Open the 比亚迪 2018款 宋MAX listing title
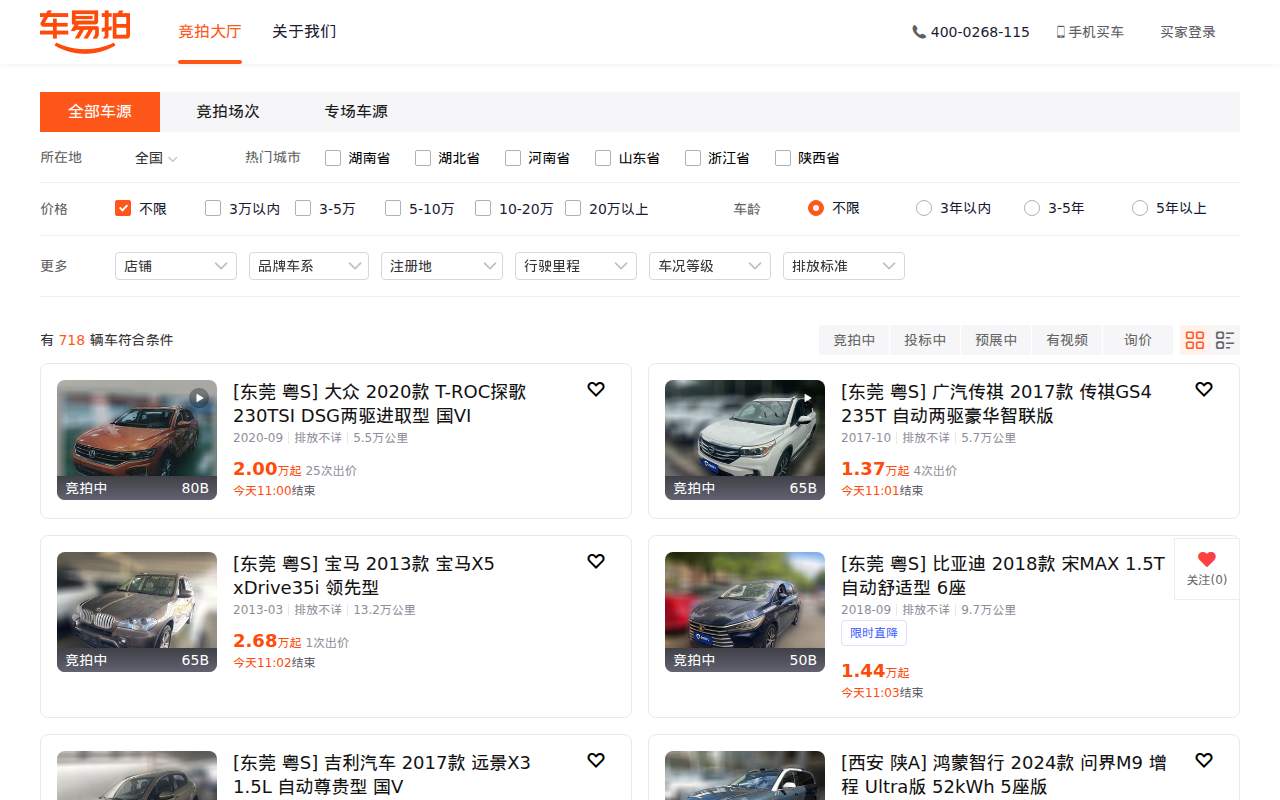The width and height of the screenshot is (1280, 800). [1003, 576]
